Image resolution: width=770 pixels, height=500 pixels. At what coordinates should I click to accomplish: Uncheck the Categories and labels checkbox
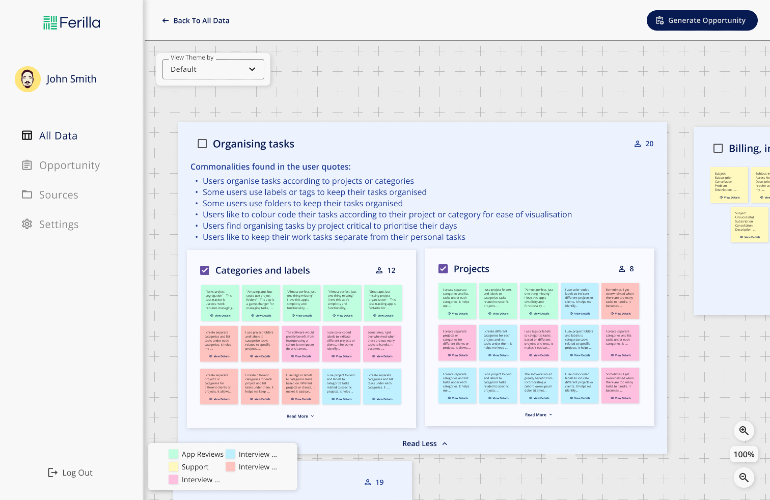click(205, 270)
